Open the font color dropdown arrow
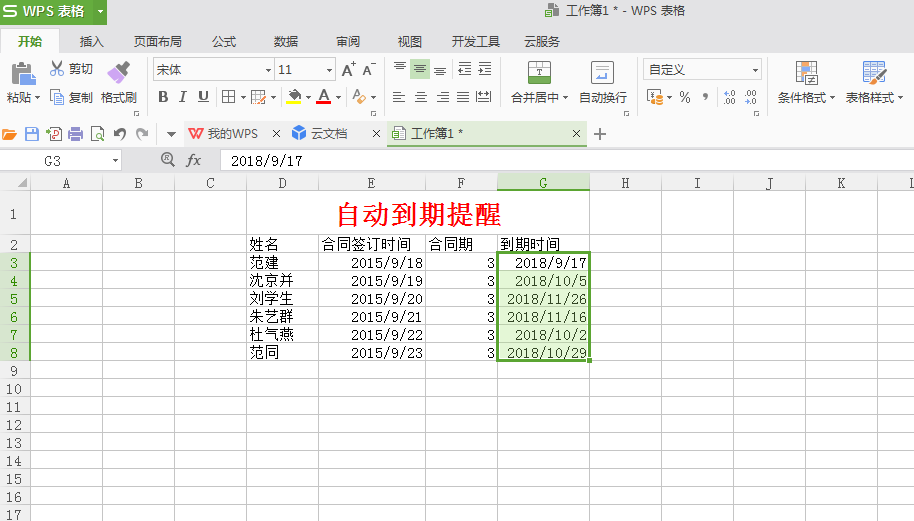Screen dimensions: 914x521 pos(338,97)
